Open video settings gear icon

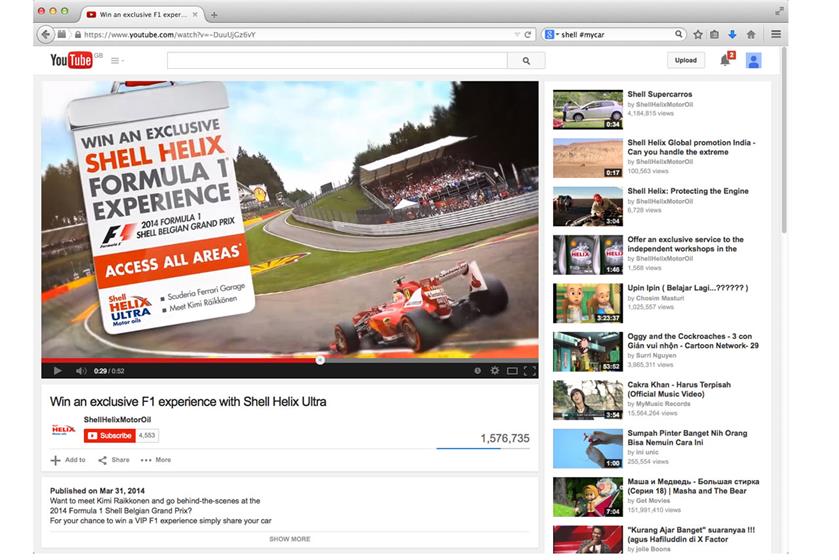click(494, 370)
